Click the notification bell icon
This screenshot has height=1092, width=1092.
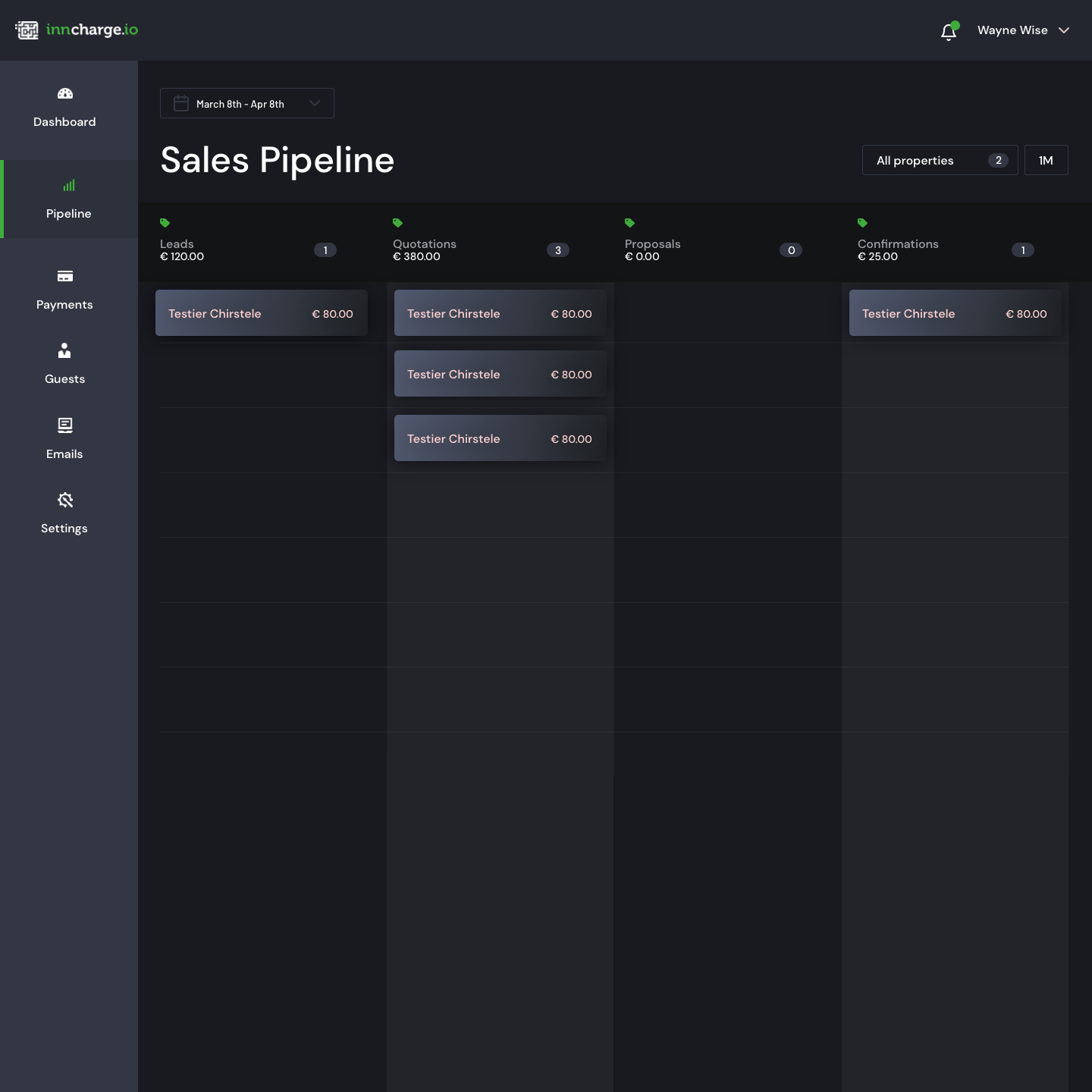point(948,31)
